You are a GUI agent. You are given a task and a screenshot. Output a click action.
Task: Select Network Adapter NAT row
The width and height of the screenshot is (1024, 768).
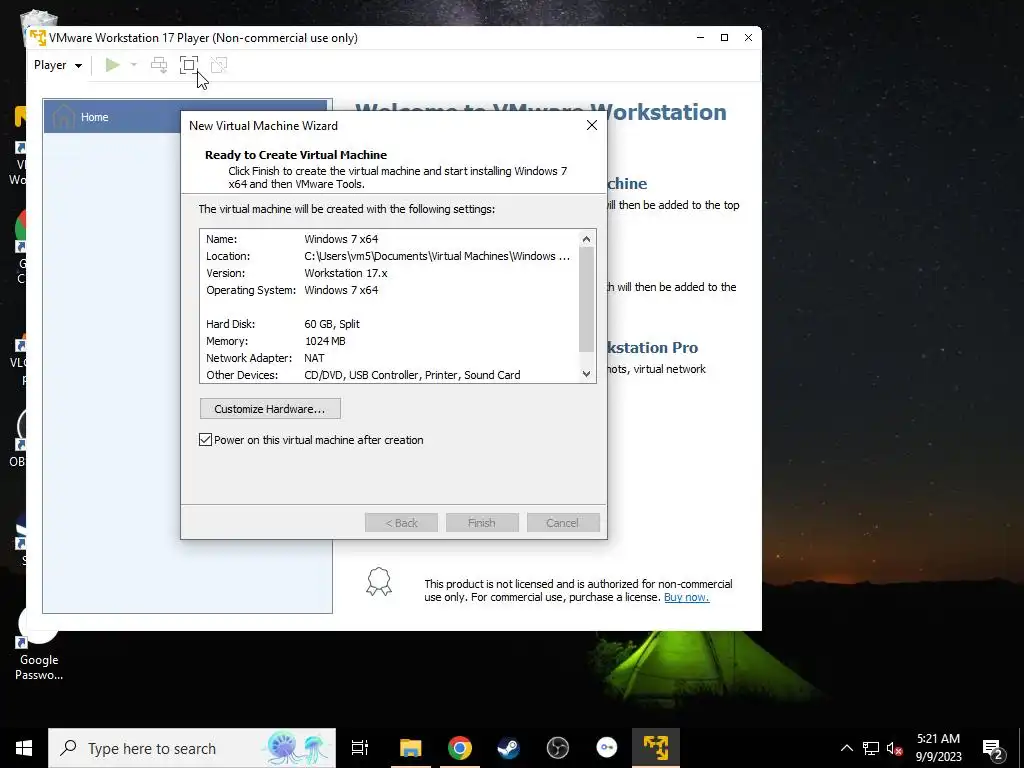click(x=389, y=358)
